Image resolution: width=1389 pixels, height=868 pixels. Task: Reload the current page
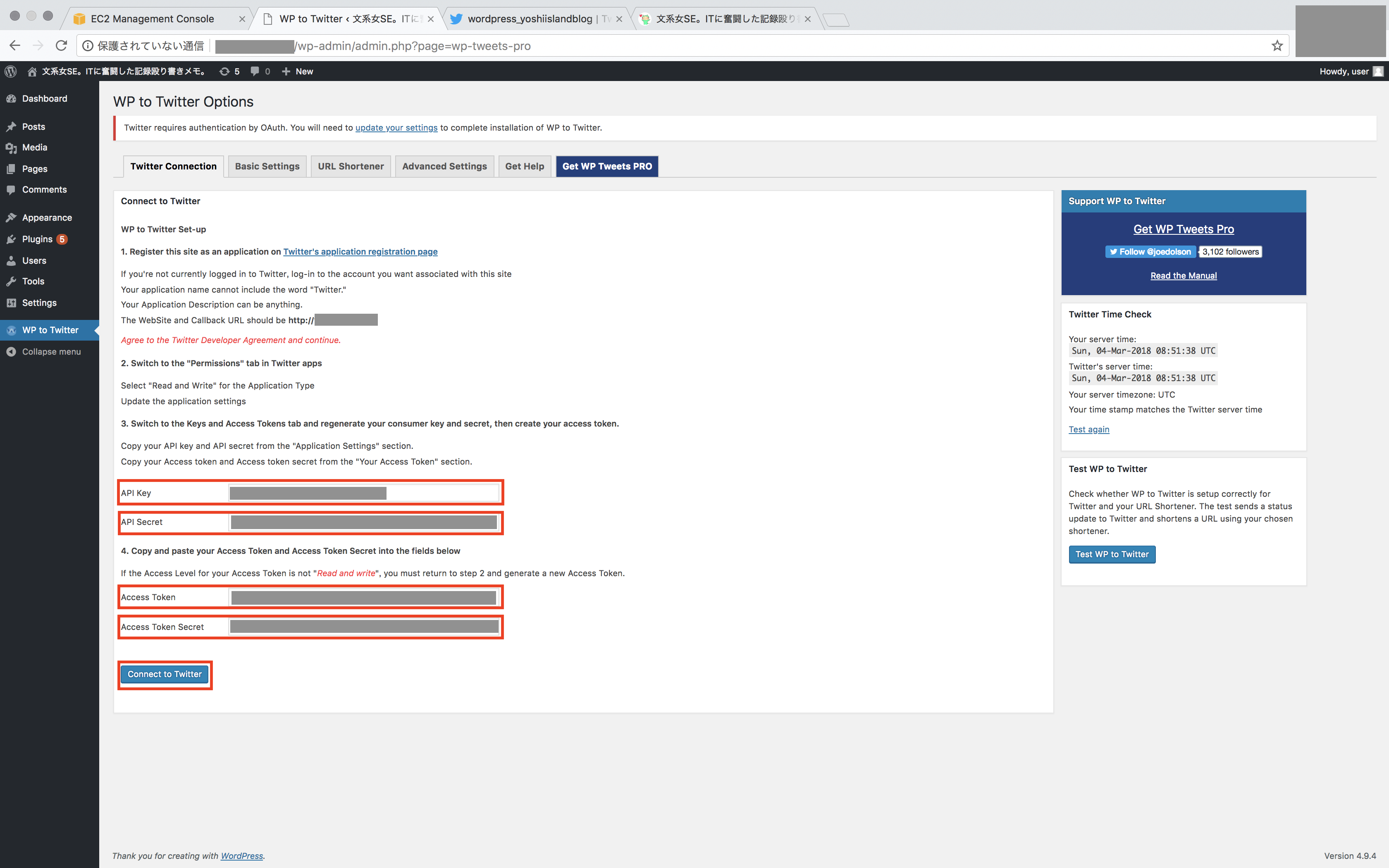click(x=62, y=45)
